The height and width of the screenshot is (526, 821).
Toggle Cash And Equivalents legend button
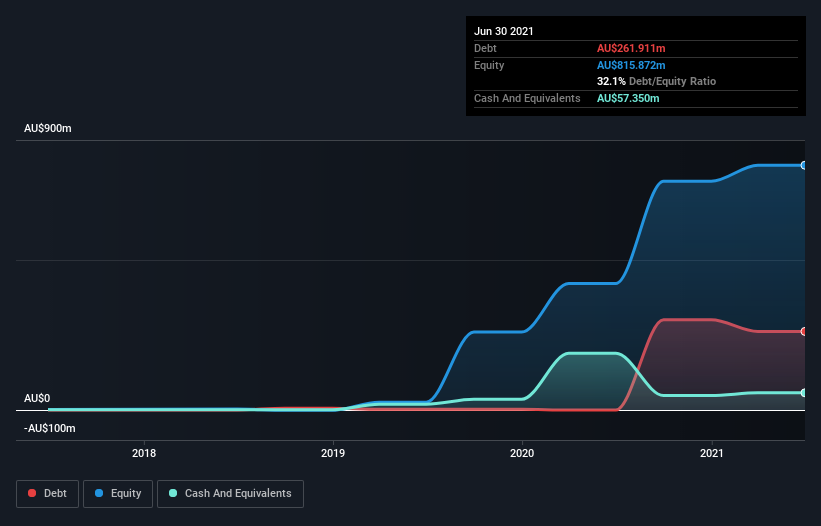point(230,494)
